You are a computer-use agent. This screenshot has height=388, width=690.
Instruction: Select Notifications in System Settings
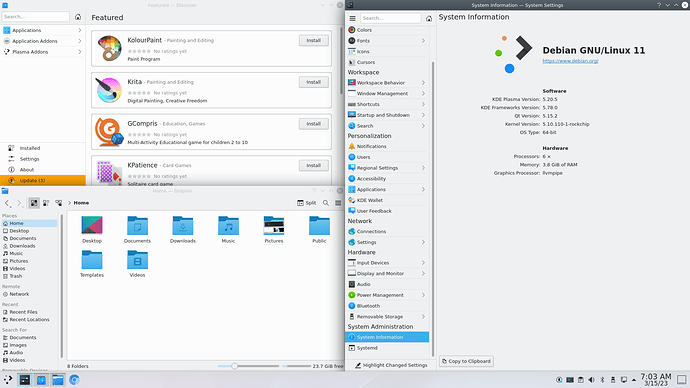click(x=387, y=146)
